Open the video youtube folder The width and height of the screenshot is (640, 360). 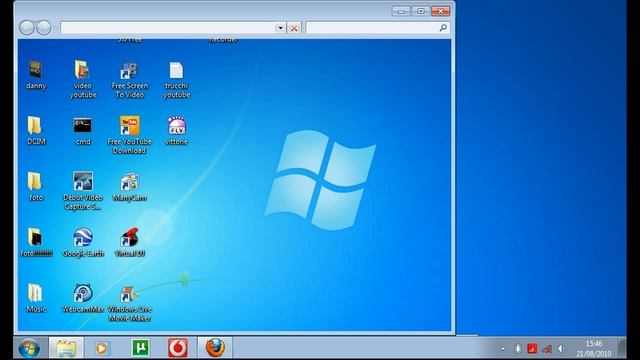pyautogui.click(x=82, y=80)
